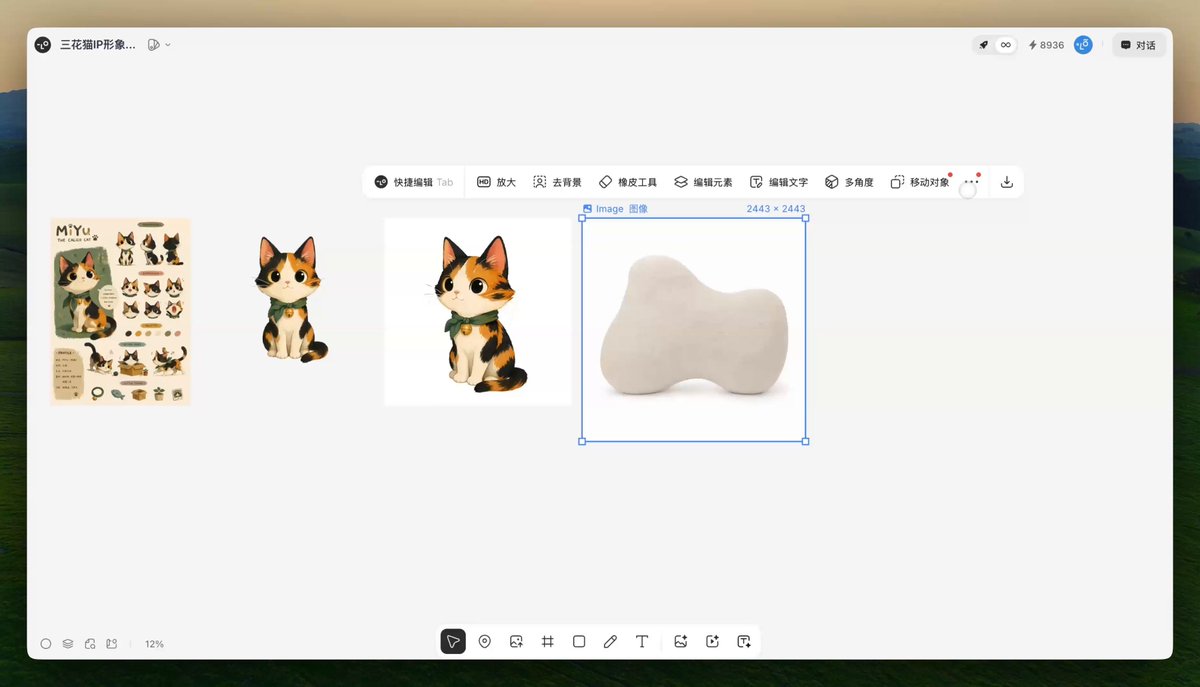Image resolution: width=1200 pixels, height=687 pixels.
Task: Select the MiYu character sheet image
Action: tap(120, 311)
